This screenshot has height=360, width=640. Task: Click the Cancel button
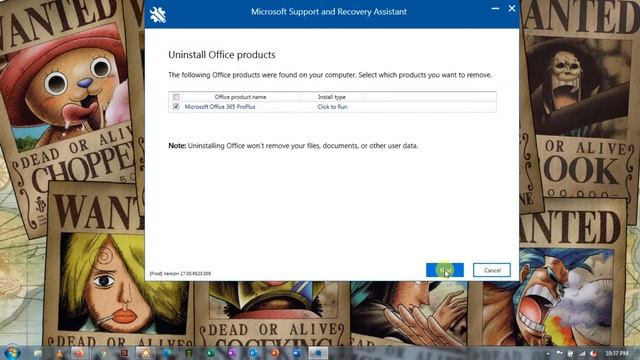click(x=492, y=270)
